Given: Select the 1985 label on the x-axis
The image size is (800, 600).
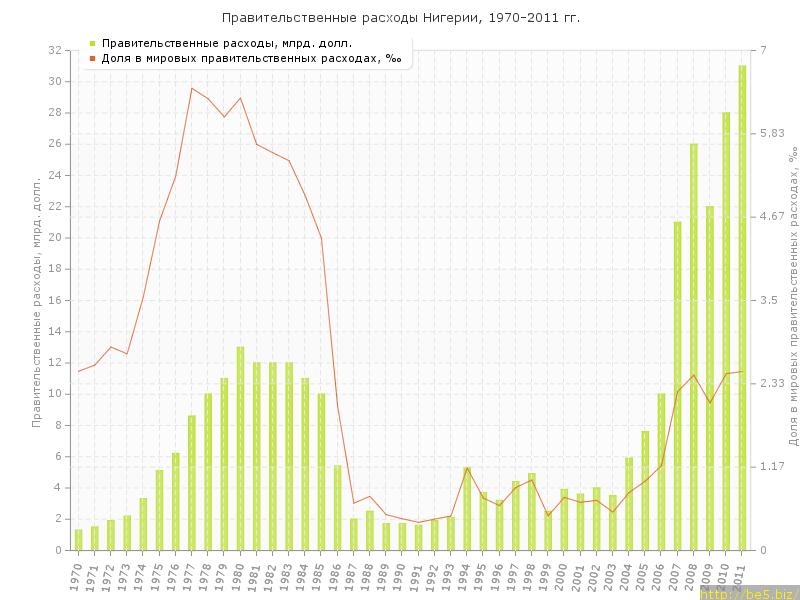Looking at the screenshot, I should pos(319,576).
